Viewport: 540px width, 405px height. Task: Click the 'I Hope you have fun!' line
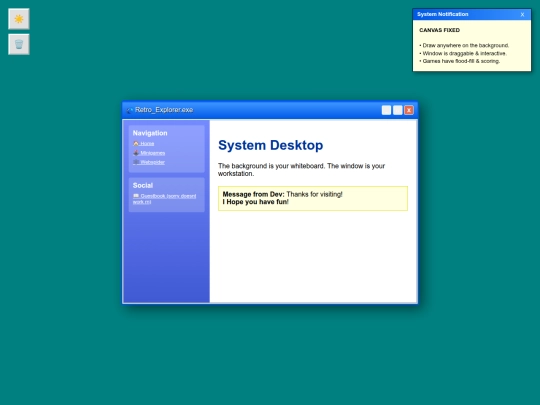256,202
